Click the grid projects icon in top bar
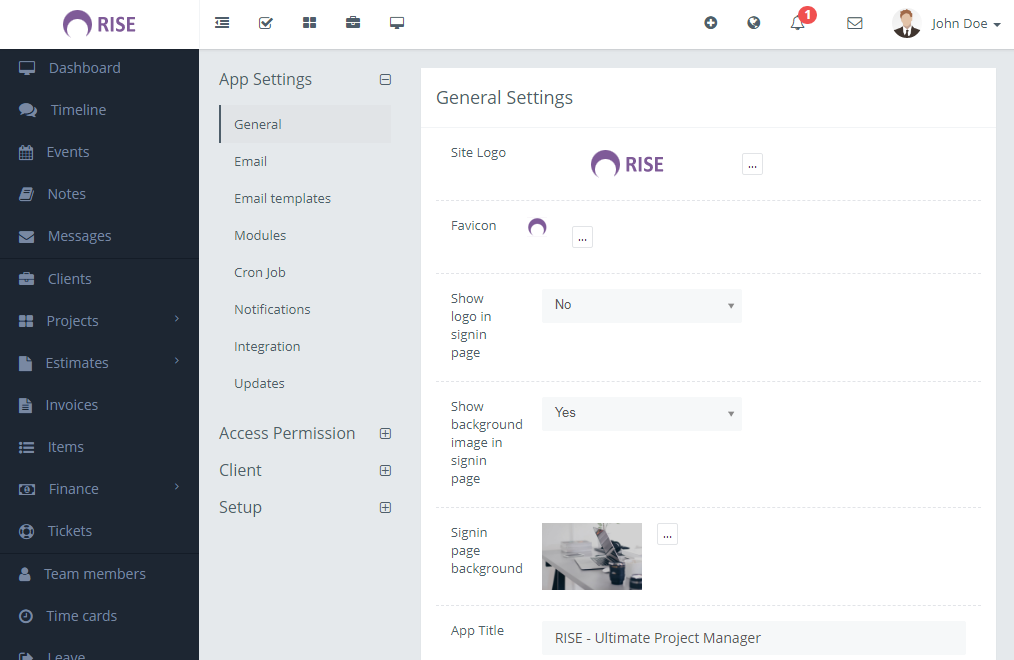This screenshot has width=1014, height=660. [310, 23]
